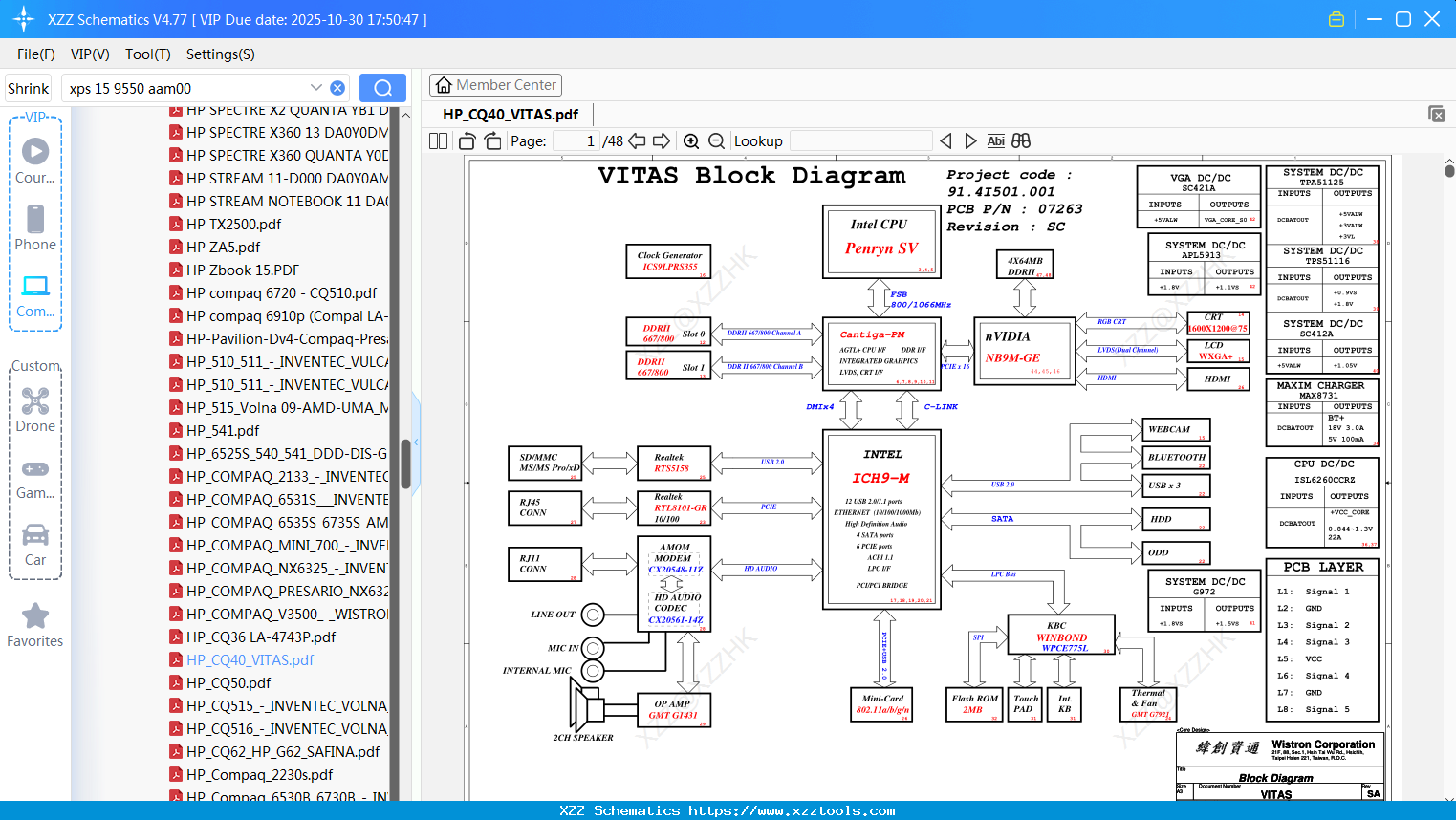Open the Tool(T) menu
This screenshot has height=820, width=1456.
(x=148, y=54)
